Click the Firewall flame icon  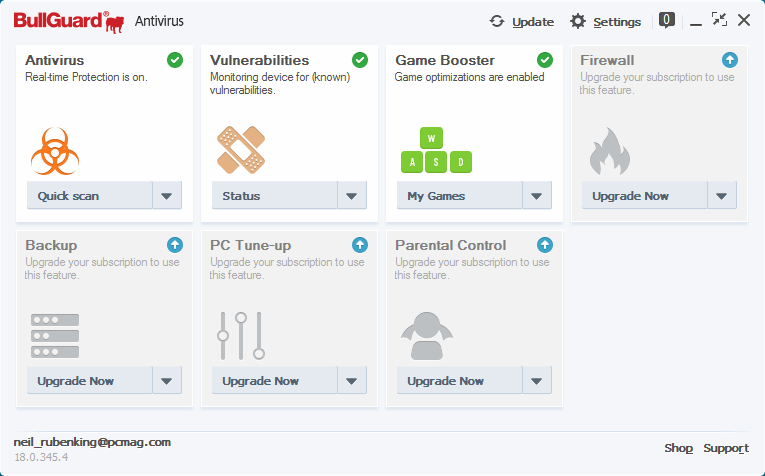coord(609,151)
